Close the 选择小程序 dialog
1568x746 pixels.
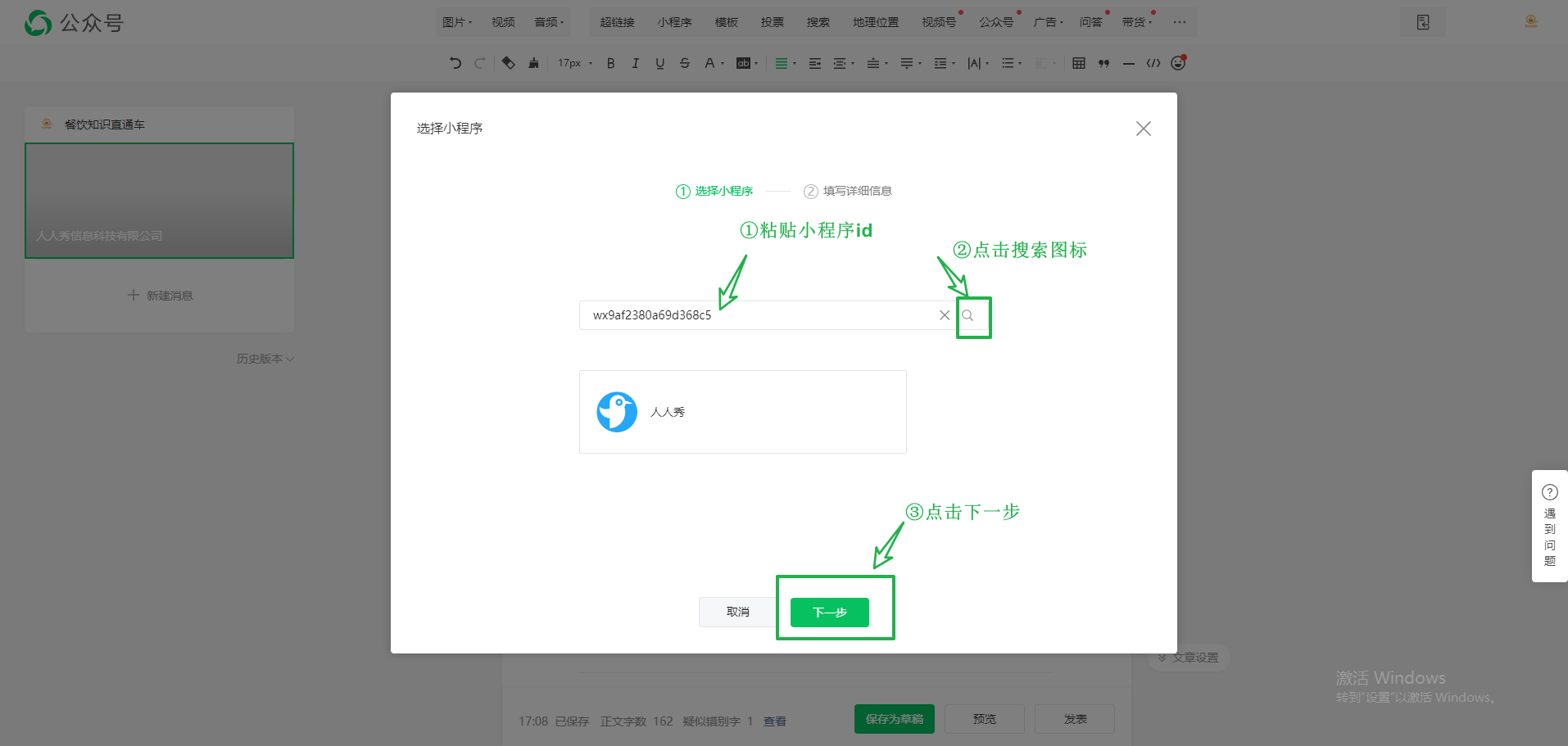(x=1144, y=129)
